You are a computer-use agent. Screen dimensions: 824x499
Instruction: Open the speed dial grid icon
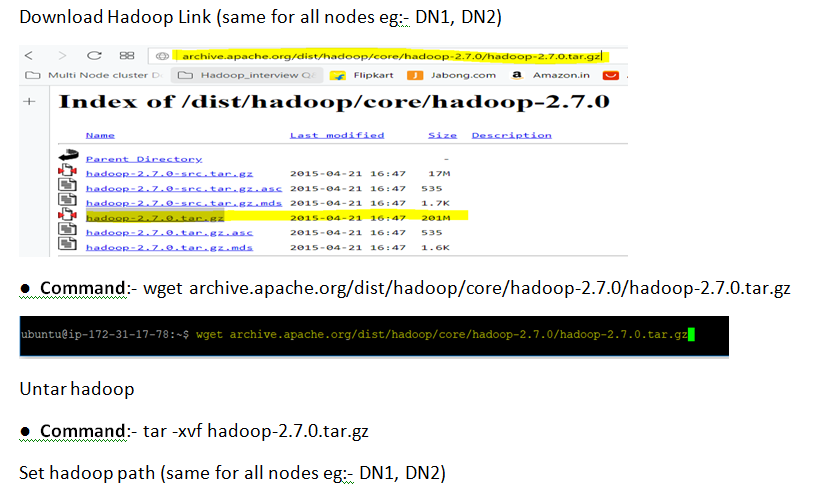(x=127, y=55)
